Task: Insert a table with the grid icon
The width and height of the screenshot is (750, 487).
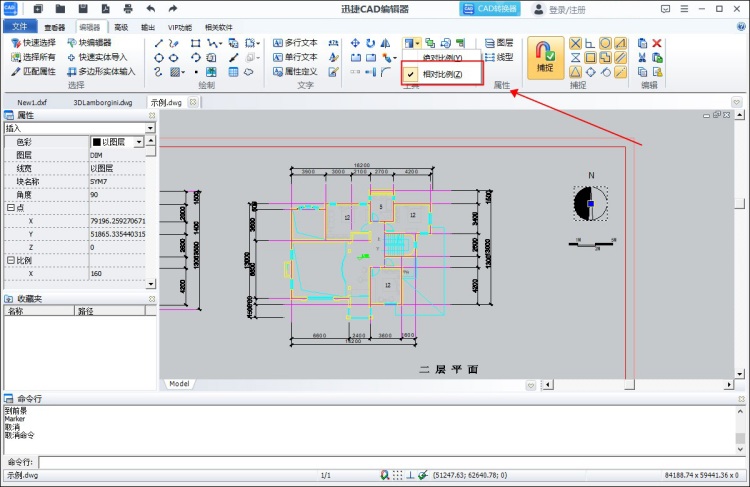Action: [233, 72]
